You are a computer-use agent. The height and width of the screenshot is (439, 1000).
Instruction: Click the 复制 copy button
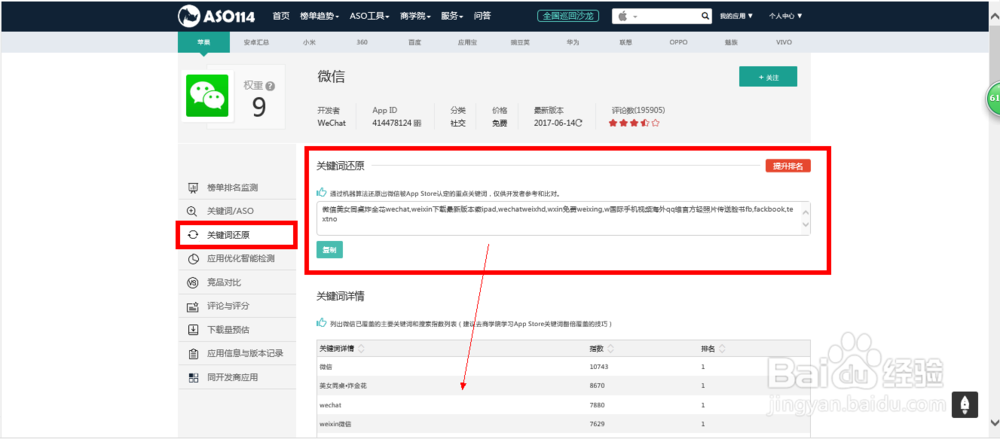(330, 250)
